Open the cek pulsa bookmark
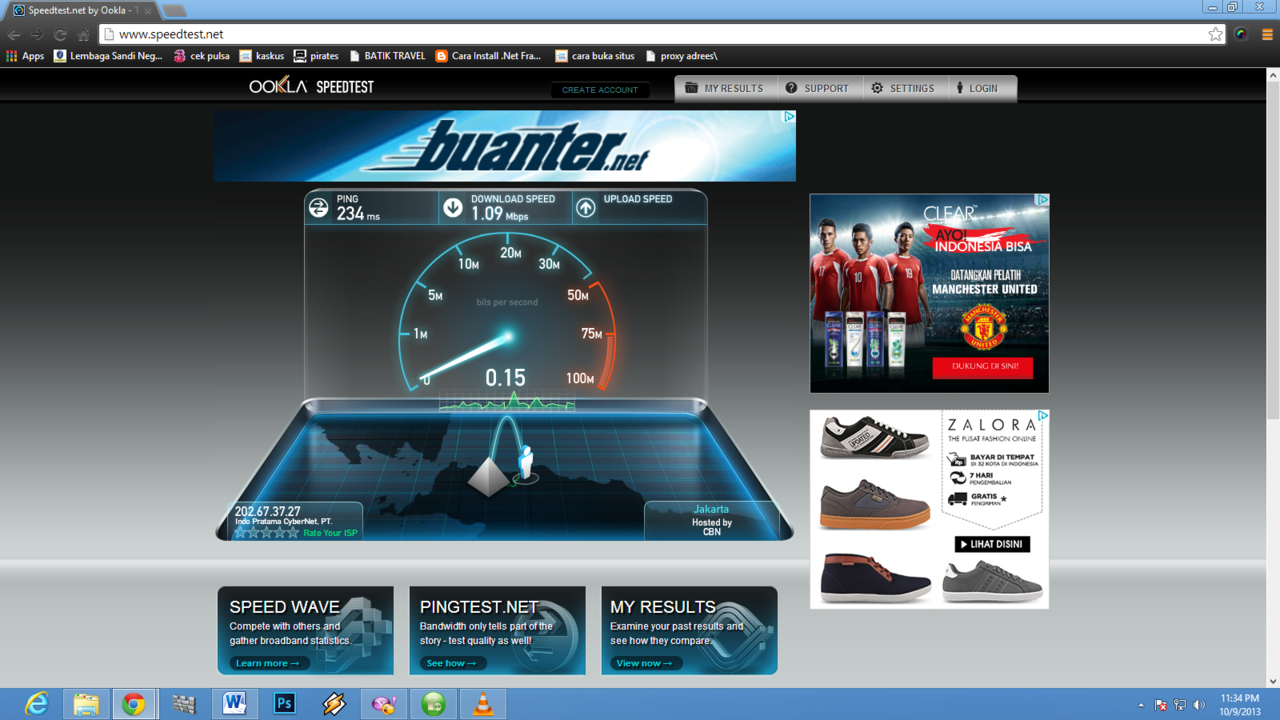This screenshot has width=1280, height=720. [x=201, y=56]
